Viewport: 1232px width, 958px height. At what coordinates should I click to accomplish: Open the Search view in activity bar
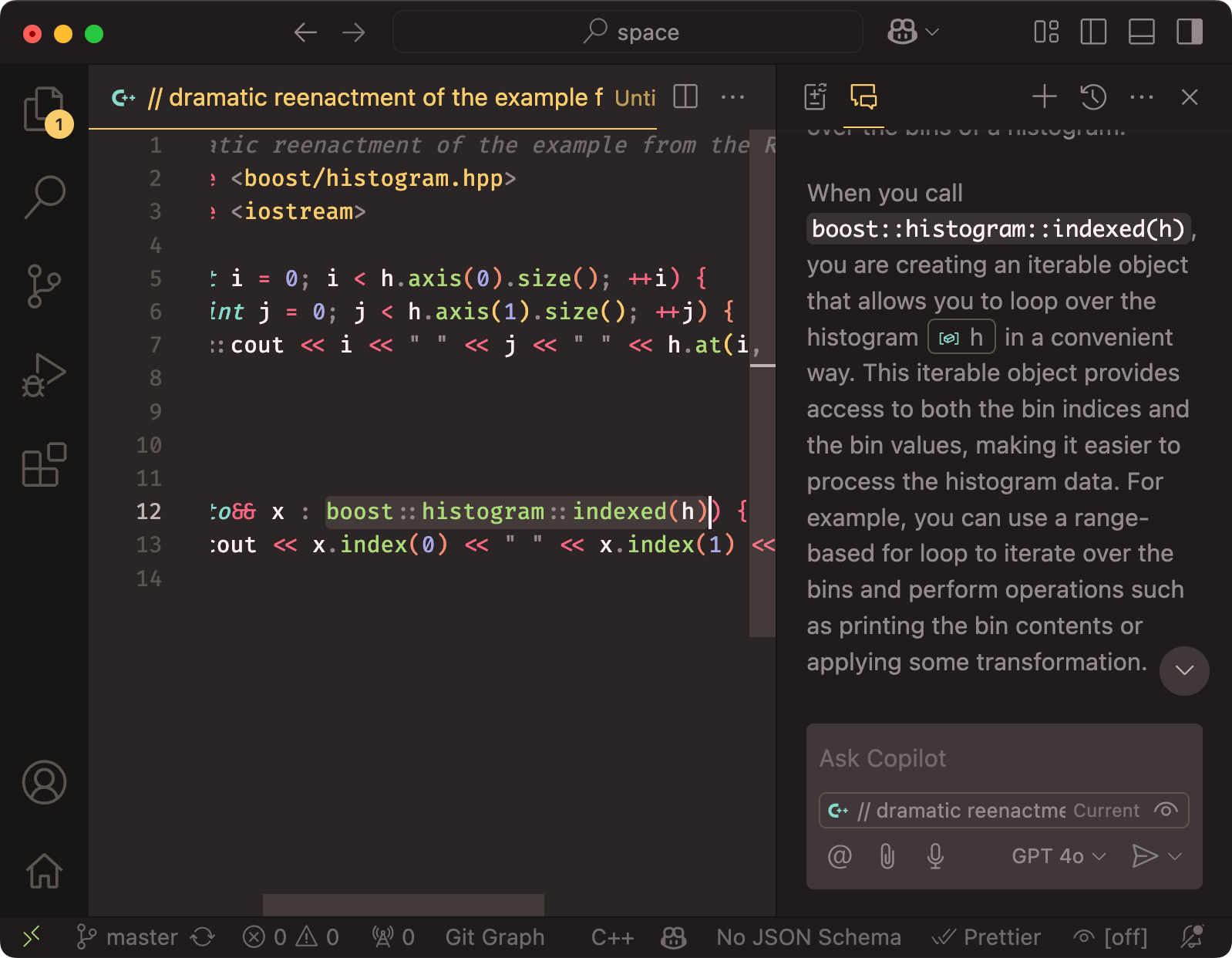tap(45, 197)
